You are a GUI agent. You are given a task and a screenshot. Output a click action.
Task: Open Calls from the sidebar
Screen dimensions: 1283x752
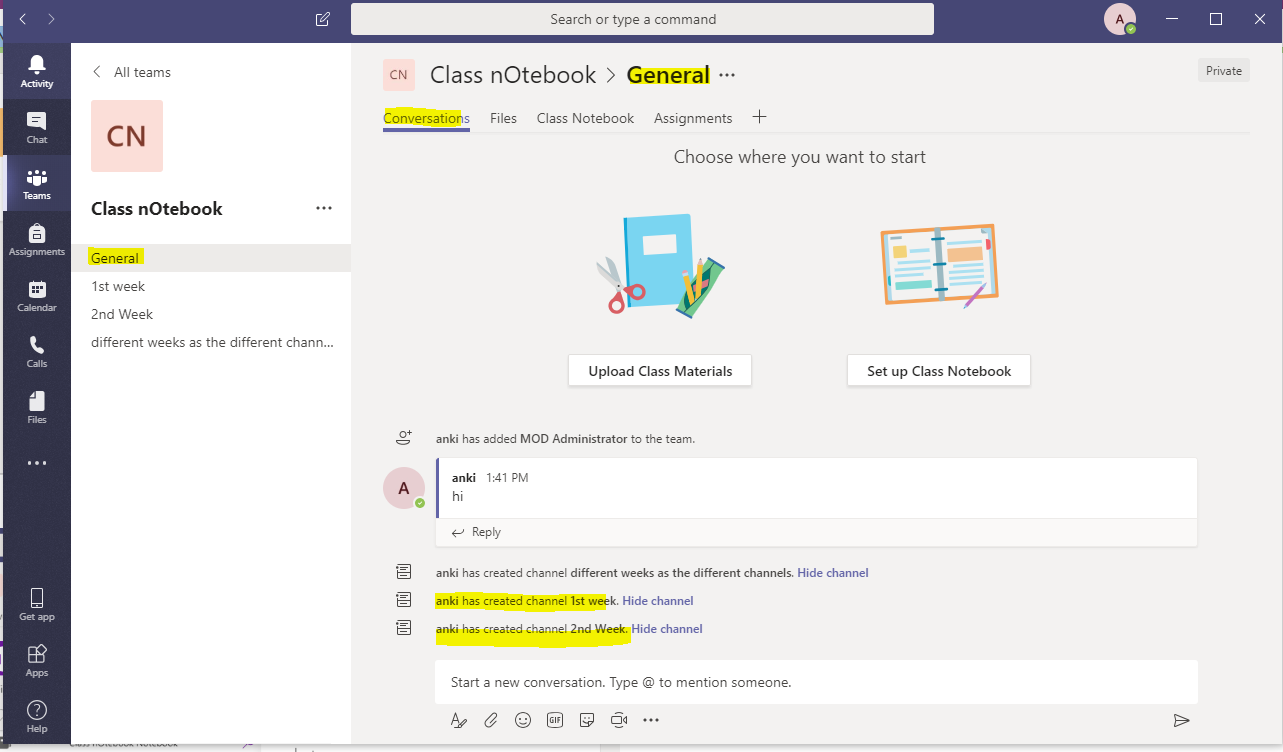click(37, 351)
